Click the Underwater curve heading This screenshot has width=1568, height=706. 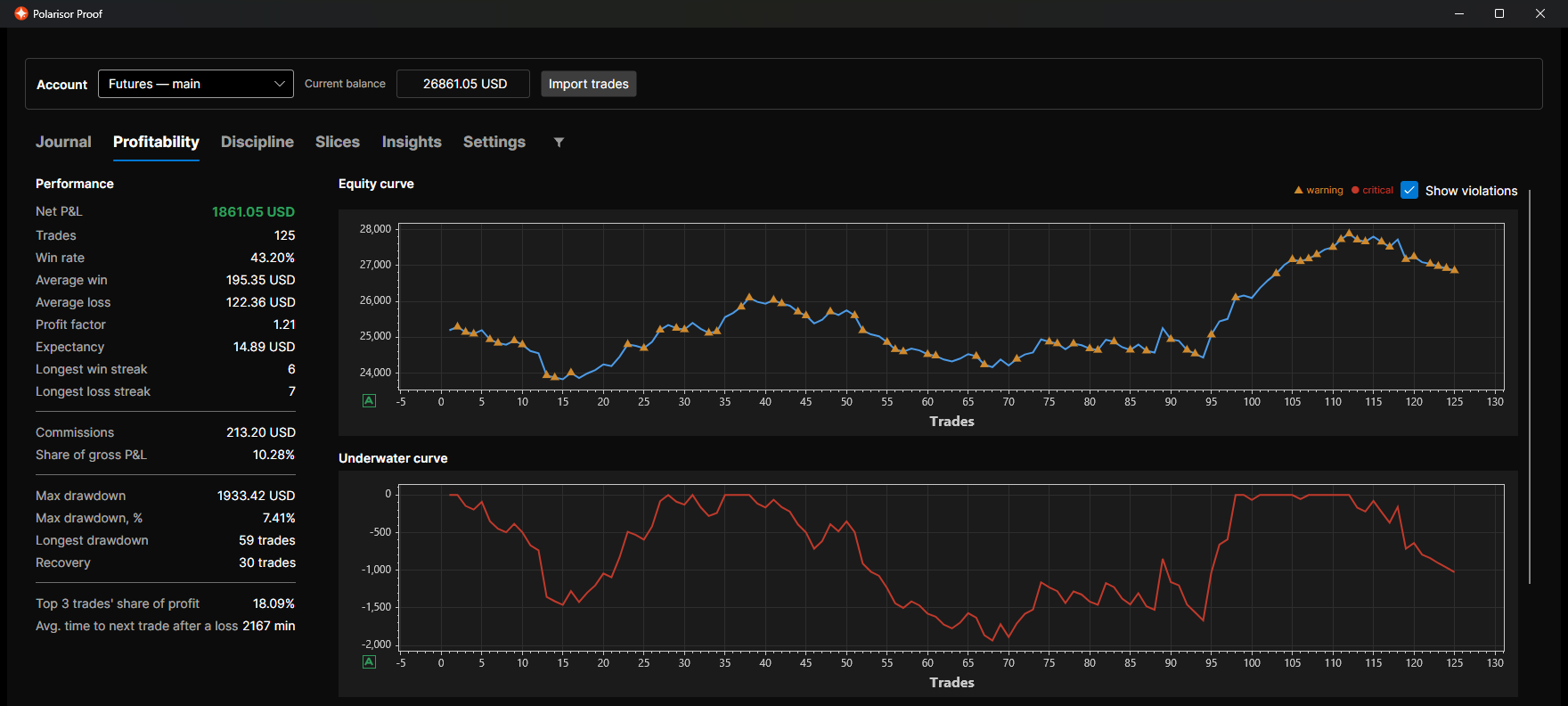(393, 458)
